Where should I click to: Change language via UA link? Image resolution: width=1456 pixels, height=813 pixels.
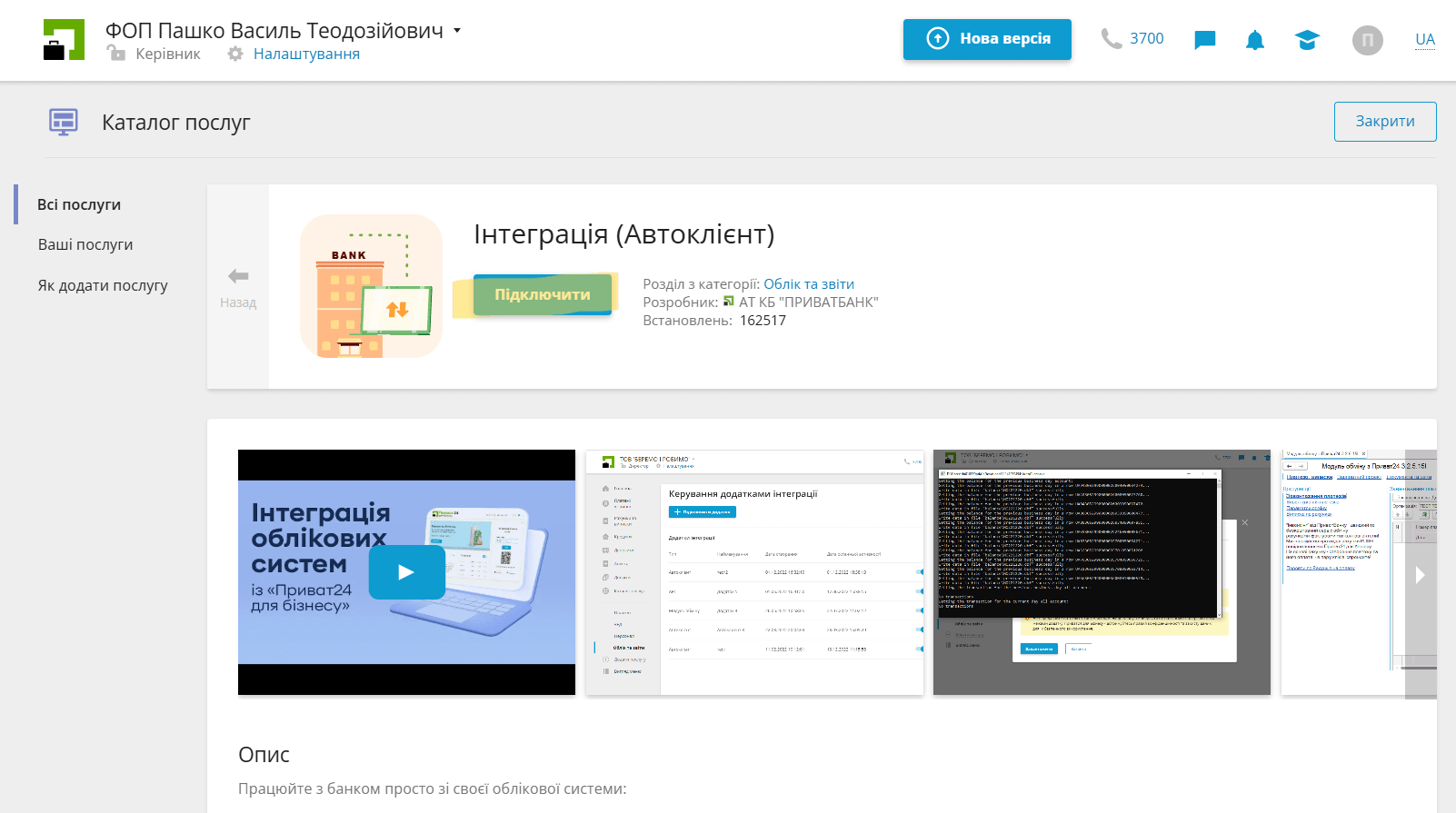coord(1425,40)
